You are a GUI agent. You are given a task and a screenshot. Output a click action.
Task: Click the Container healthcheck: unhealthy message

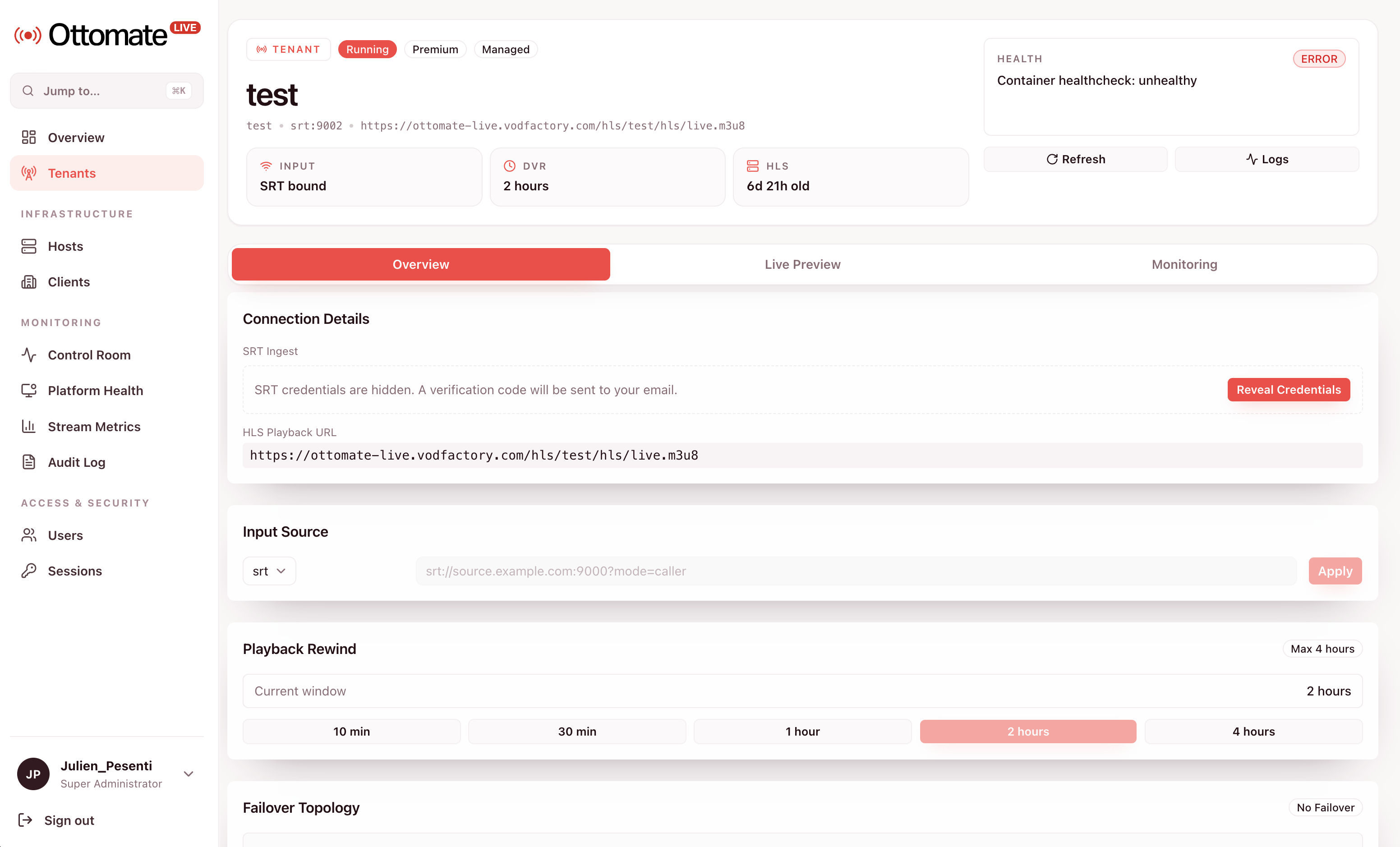click(x=1096, y=81)
